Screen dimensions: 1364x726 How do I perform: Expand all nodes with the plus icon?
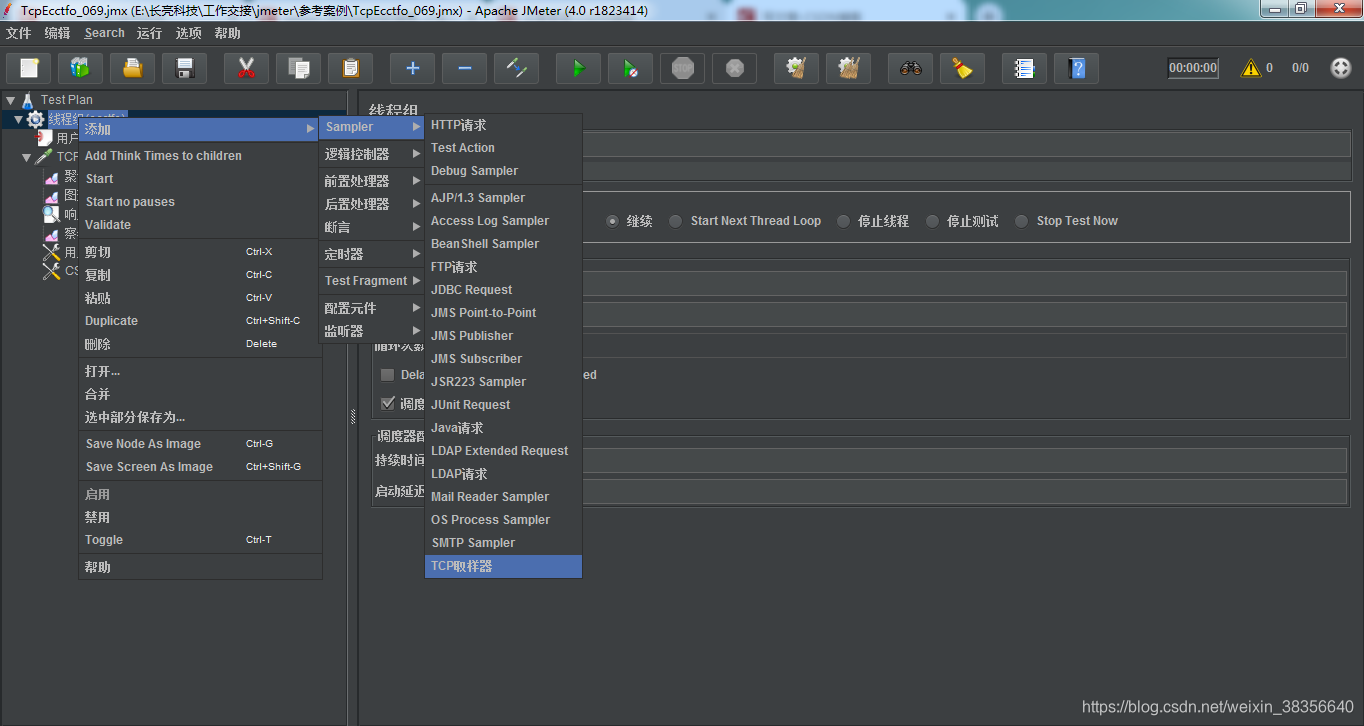pyautogui.click(x=412, y=68)
